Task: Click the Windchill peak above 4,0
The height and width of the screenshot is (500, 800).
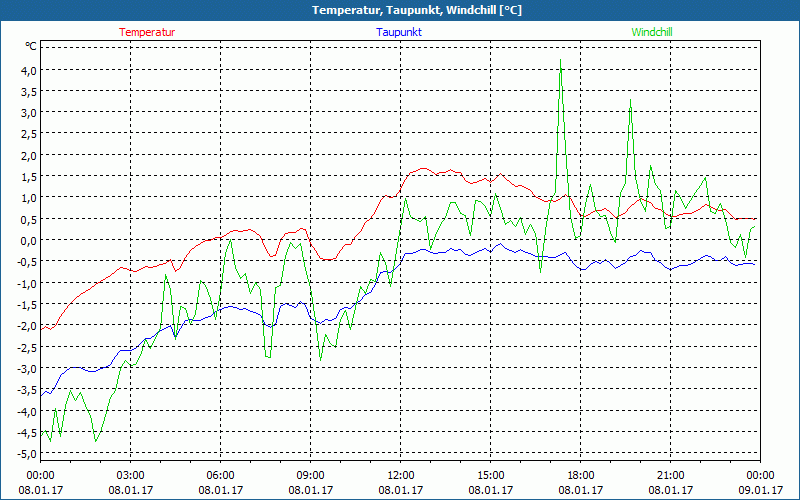Action: pyautogui.click(x=561, y=60)
